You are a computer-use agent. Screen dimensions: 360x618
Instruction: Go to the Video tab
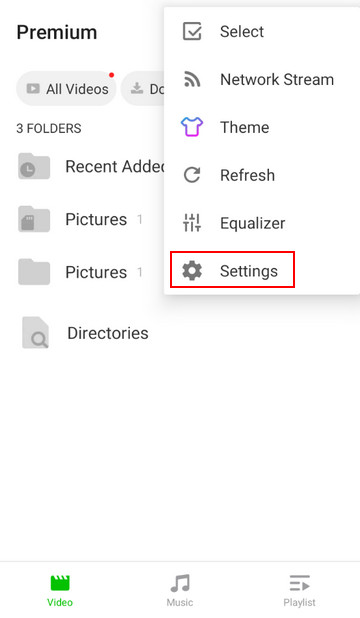pos(60,590)
